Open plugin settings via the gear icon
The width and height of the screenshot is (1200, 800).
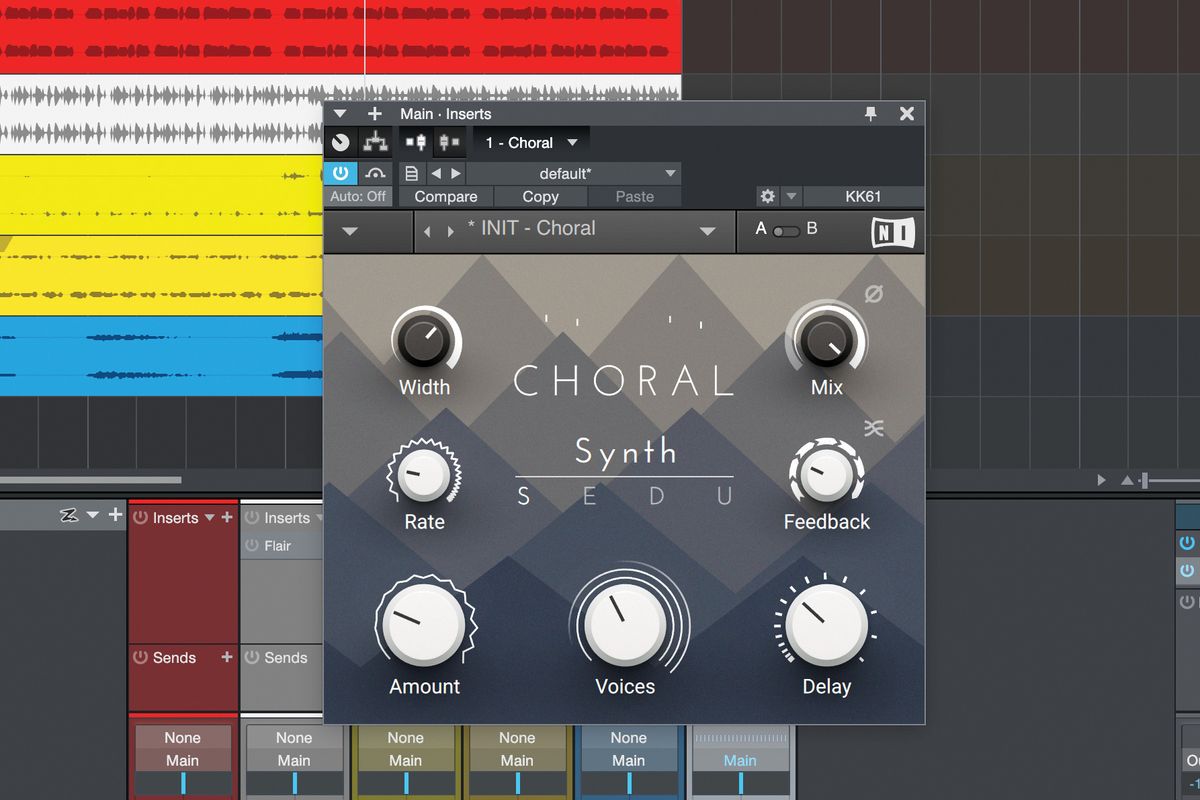766,196
